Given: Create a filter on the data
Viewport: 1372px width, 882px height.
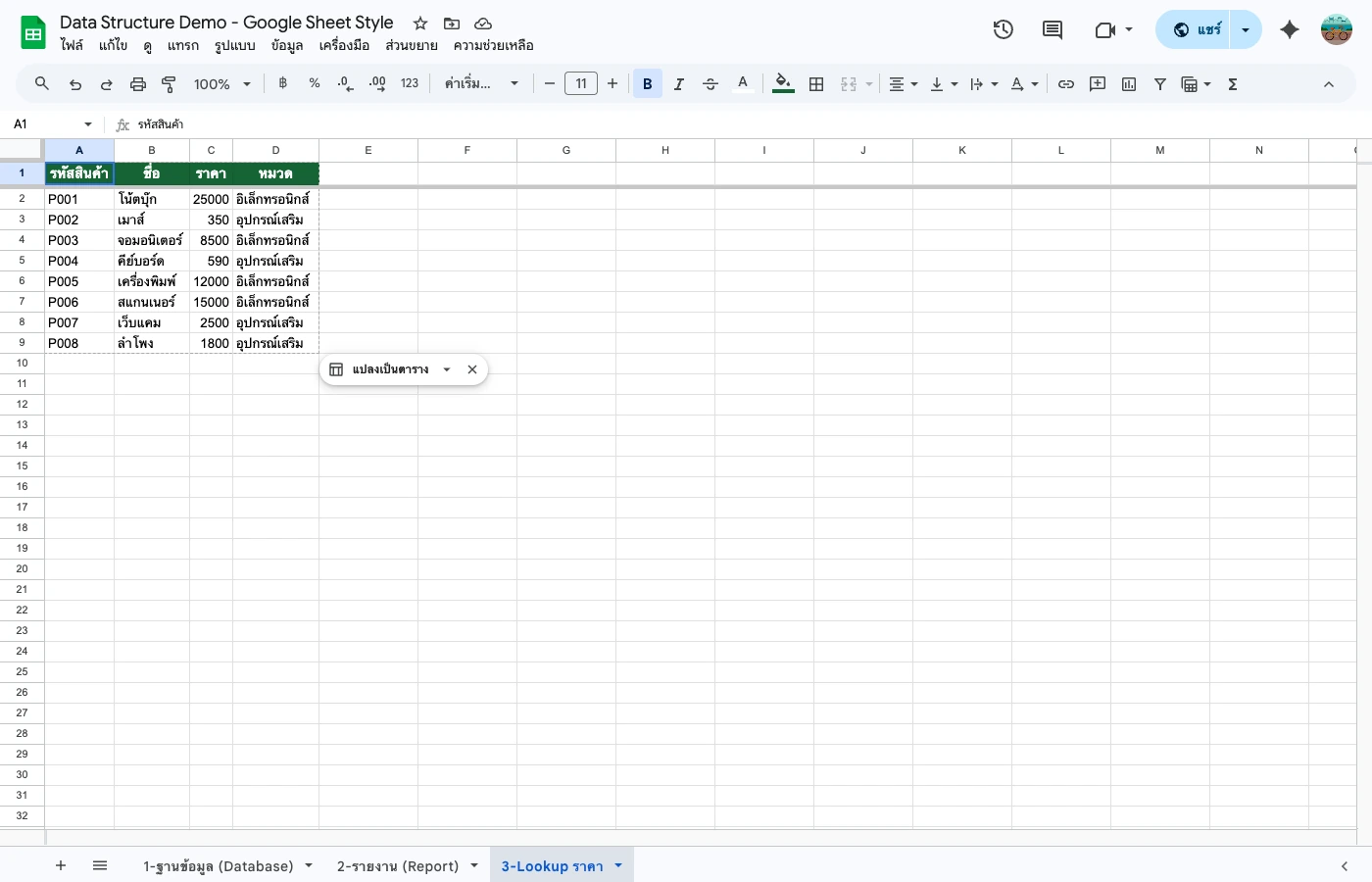Looking at the screenshot, I should click(1159, 83).
